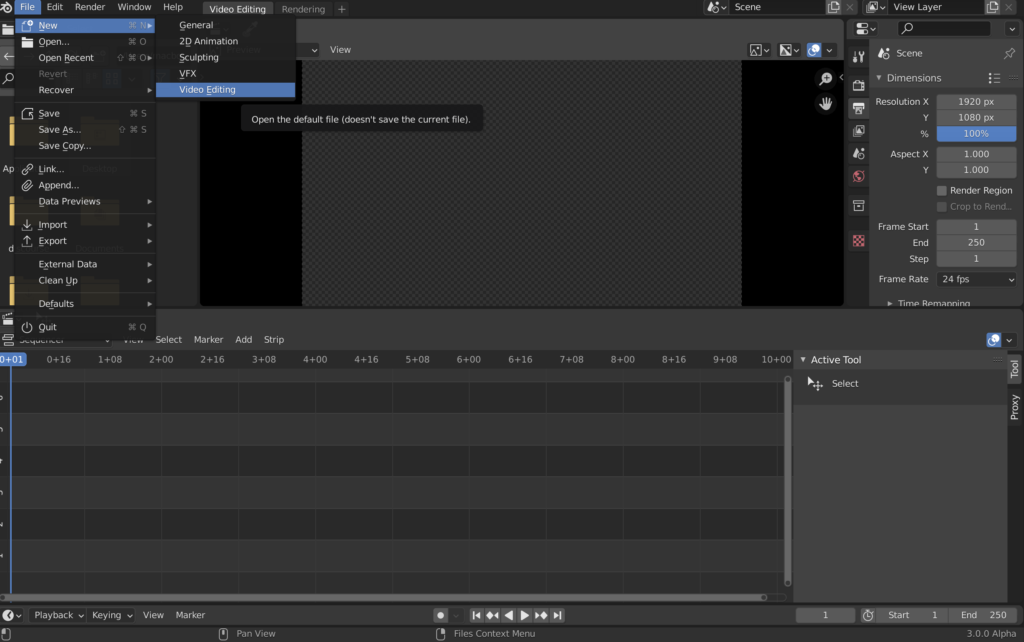1024x642 pixels.
Task: Open the Output properties tab icon
Action: (x=858, y=108)
